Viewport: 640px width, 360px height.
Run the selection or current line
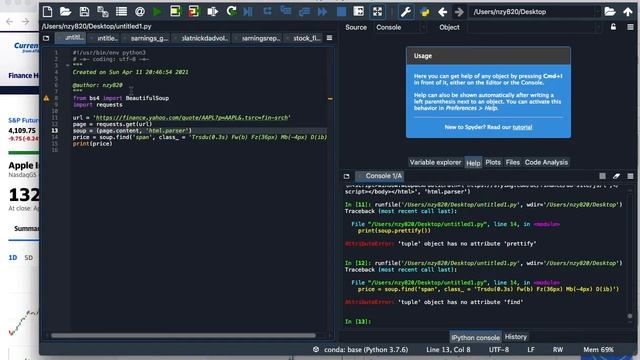pos(212,11)
